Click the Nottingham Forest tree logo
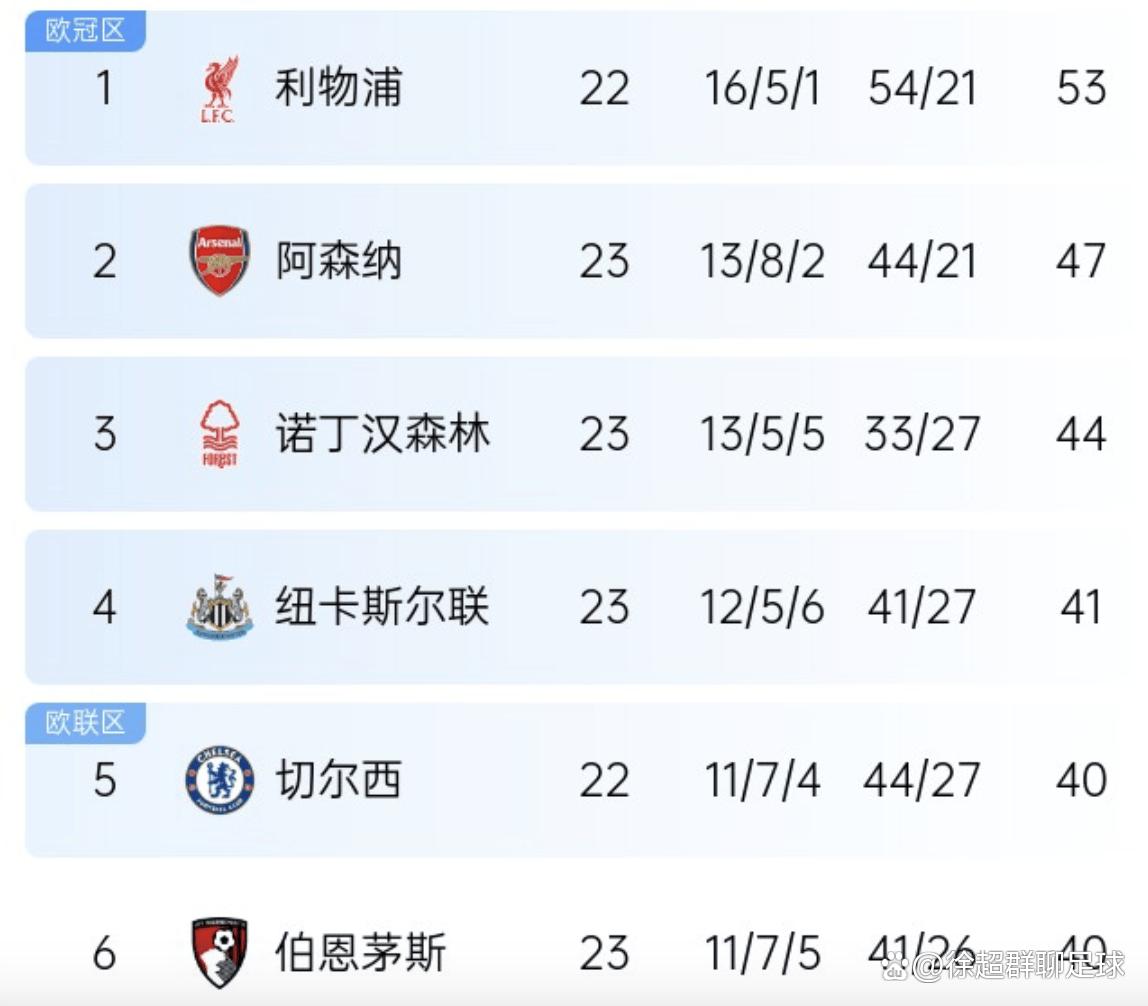1148x1006 pixels. tap(220, 433)
